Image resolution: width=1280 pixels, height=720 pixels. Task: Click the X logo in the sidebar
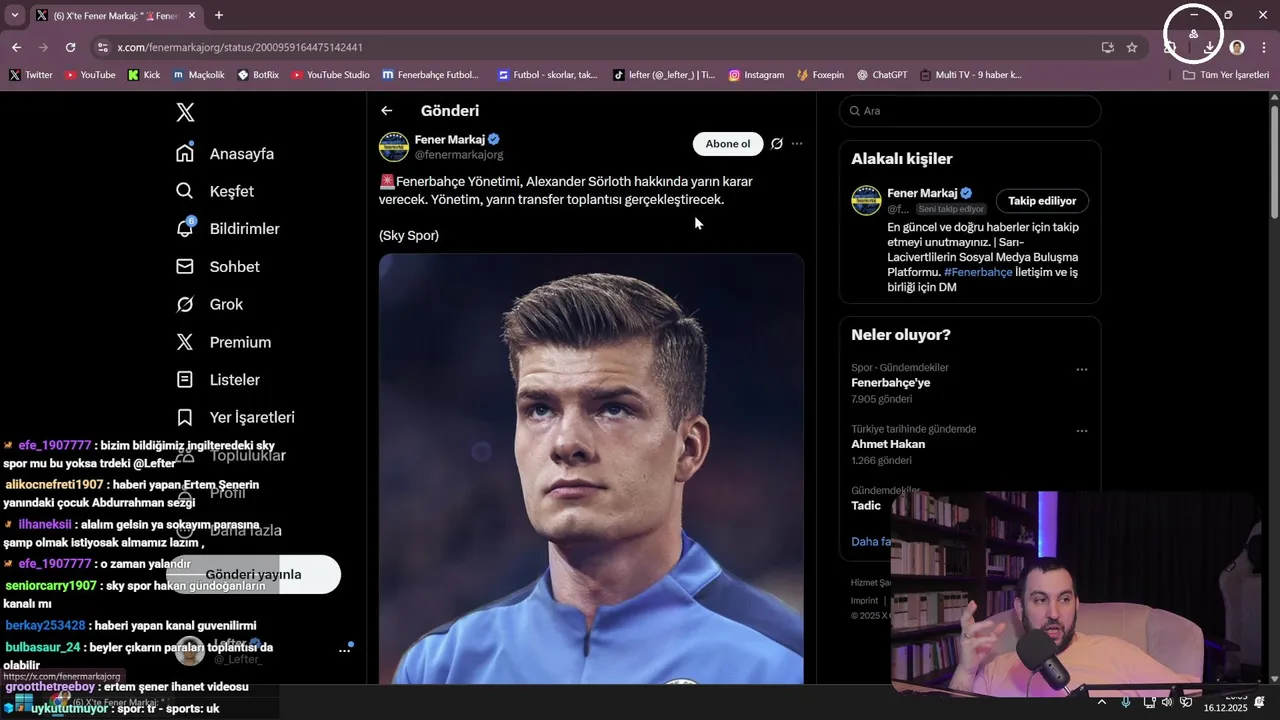click(185, 112)
